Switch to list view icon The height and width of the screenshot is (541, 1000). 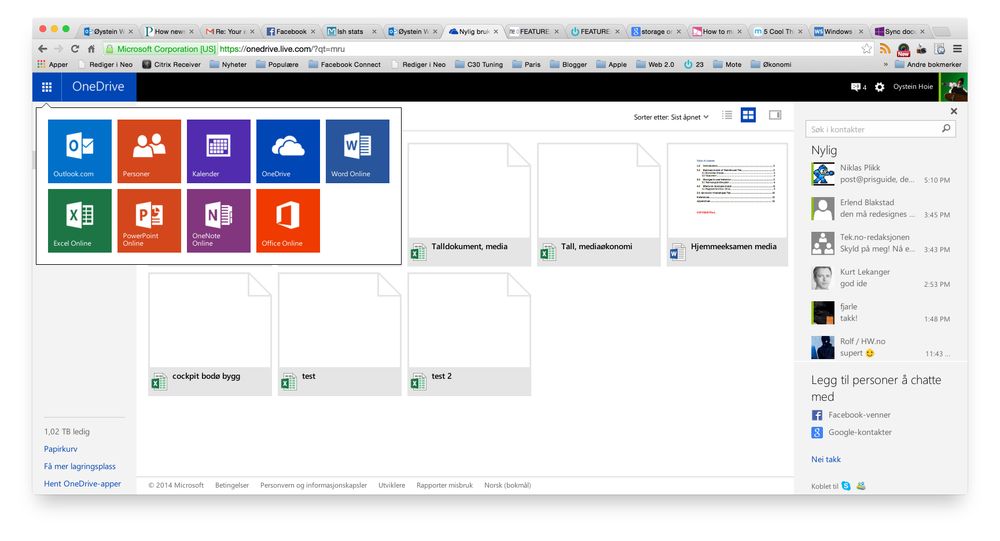point(727,115)
